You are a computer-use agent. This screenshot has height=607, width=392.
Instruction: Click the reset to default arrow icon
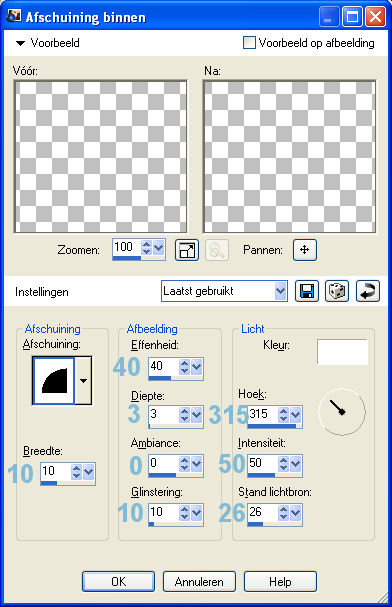point(368,291)
